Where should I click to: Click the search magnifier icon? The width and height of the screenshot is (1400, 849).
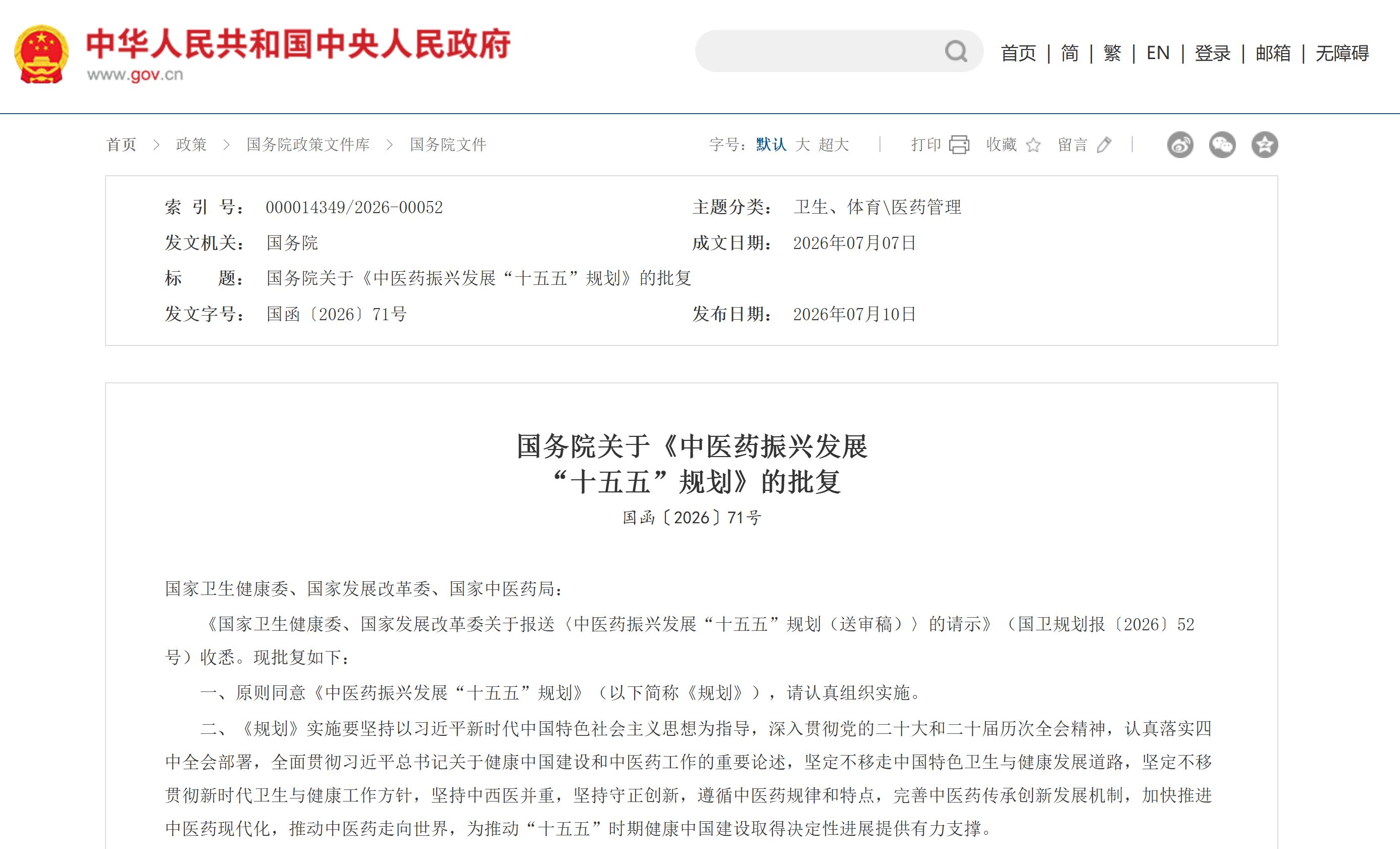956,51
